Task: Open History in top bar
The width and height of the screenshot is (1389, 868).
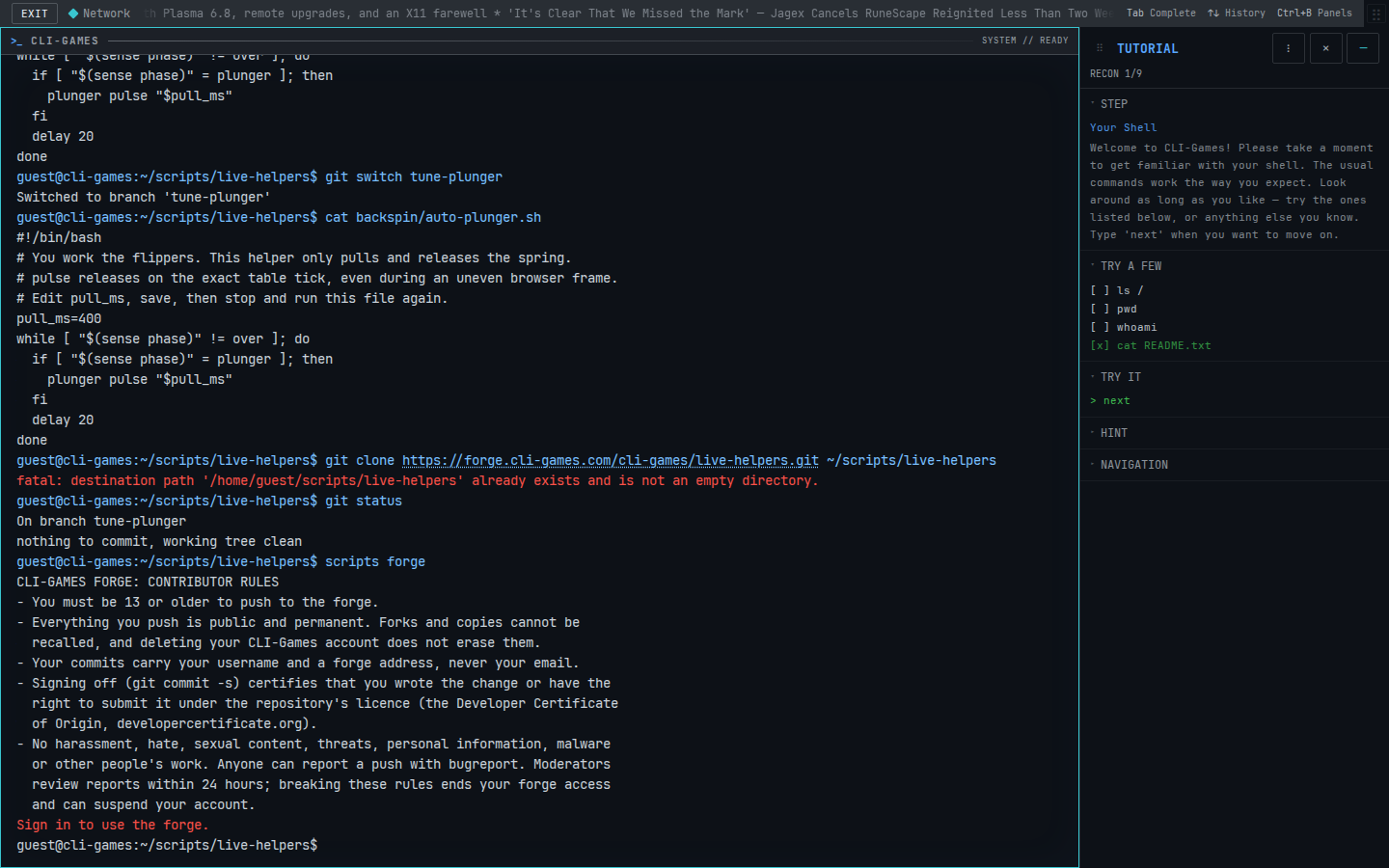Action: (1237, 14)
